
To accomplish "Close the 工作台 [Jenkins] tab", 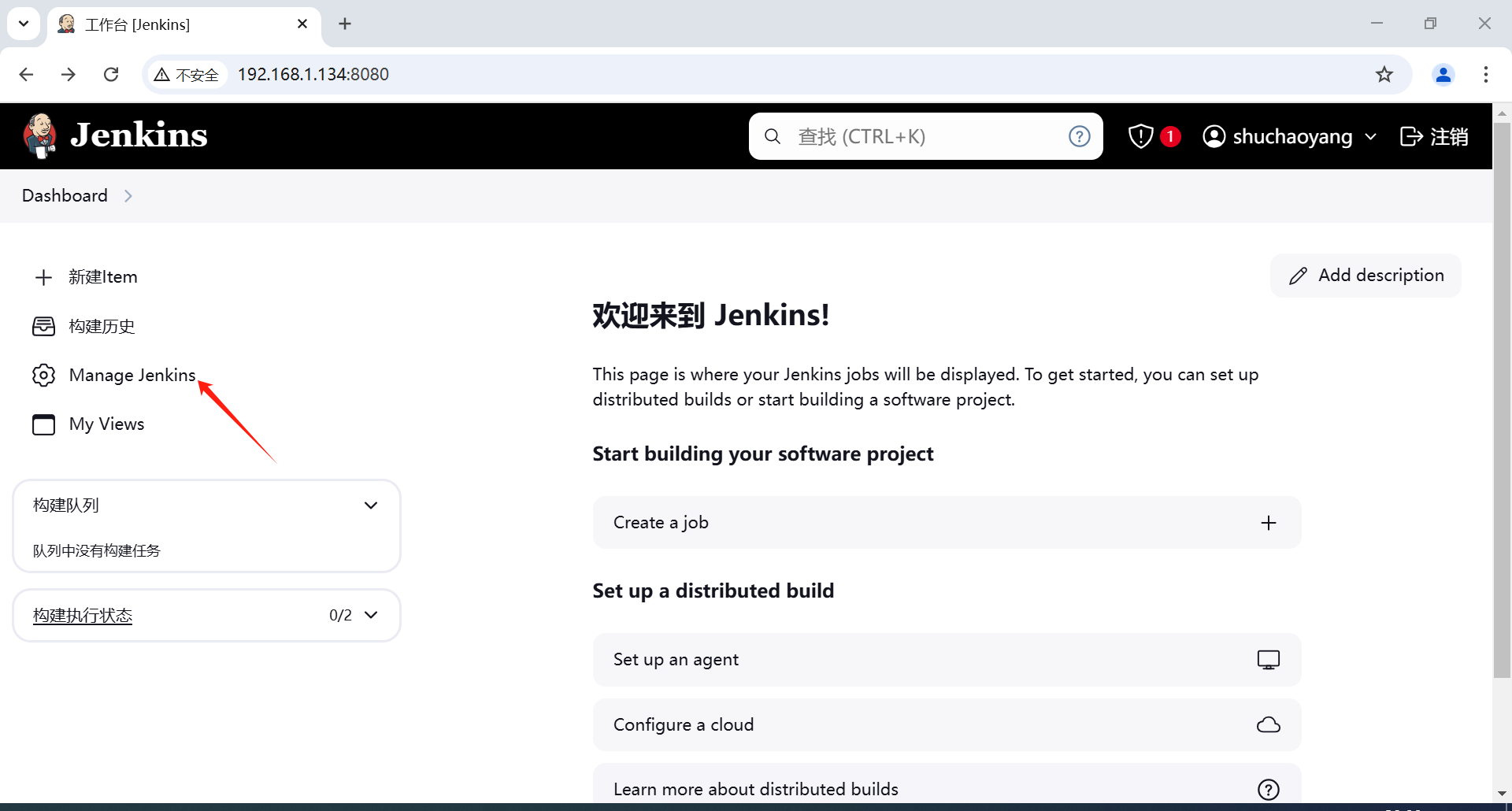I will click(302, 24).
